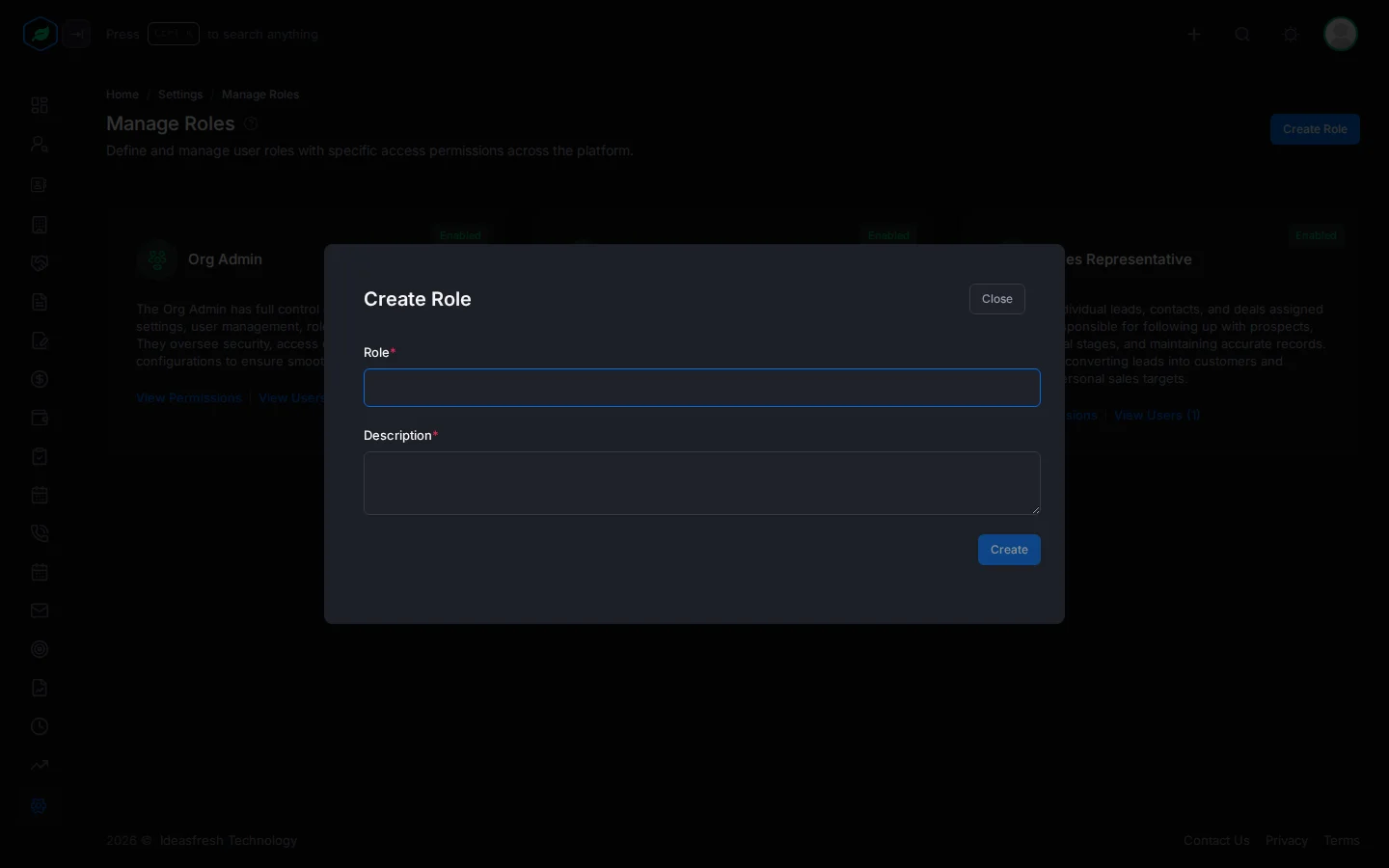The image size is (1389, 868).
Task: Open the user profile avatar menu
Action: [x=1341, y=35]
